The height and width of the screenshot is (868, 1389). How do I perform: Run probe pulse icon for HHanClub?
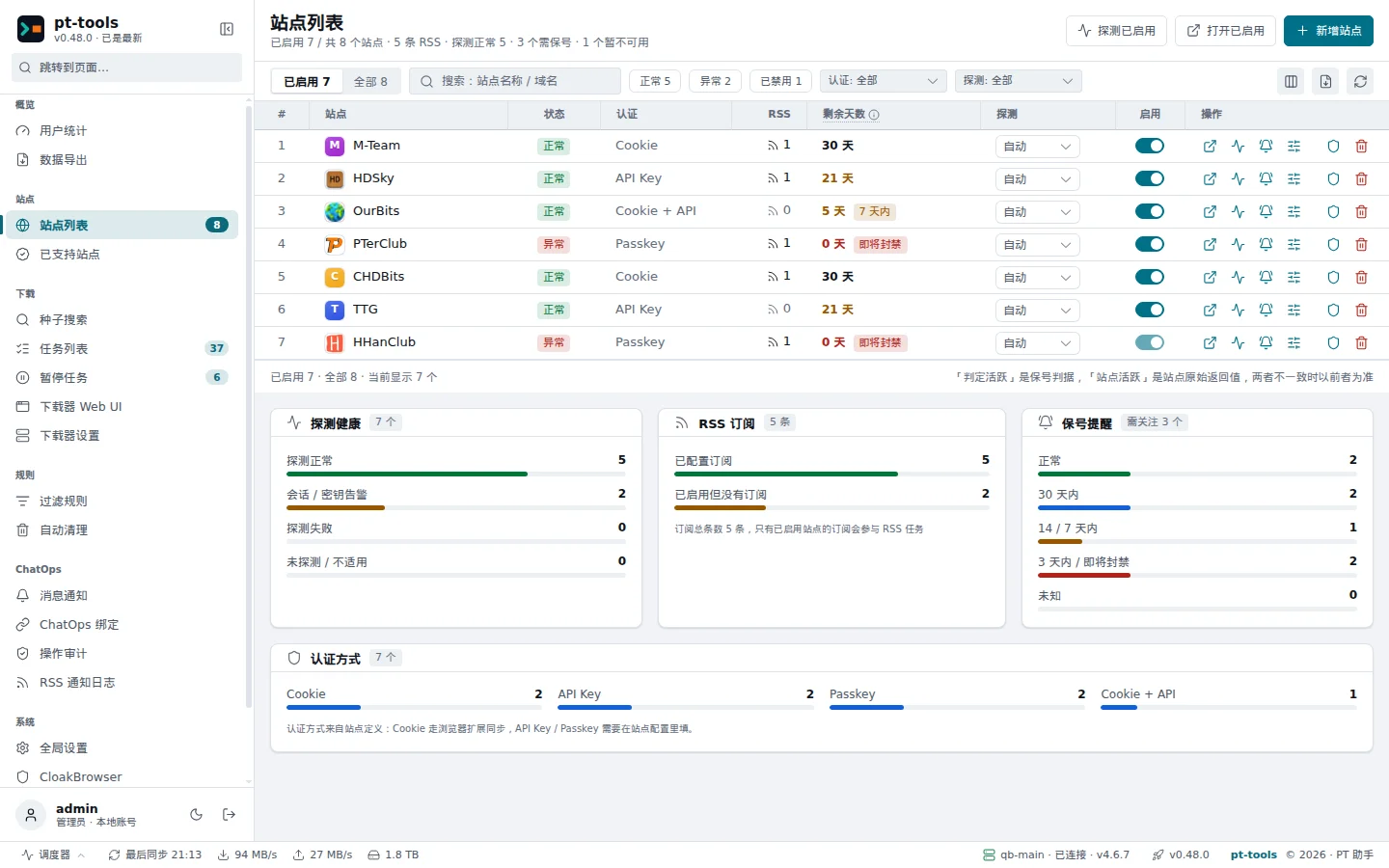[1238, 343]
